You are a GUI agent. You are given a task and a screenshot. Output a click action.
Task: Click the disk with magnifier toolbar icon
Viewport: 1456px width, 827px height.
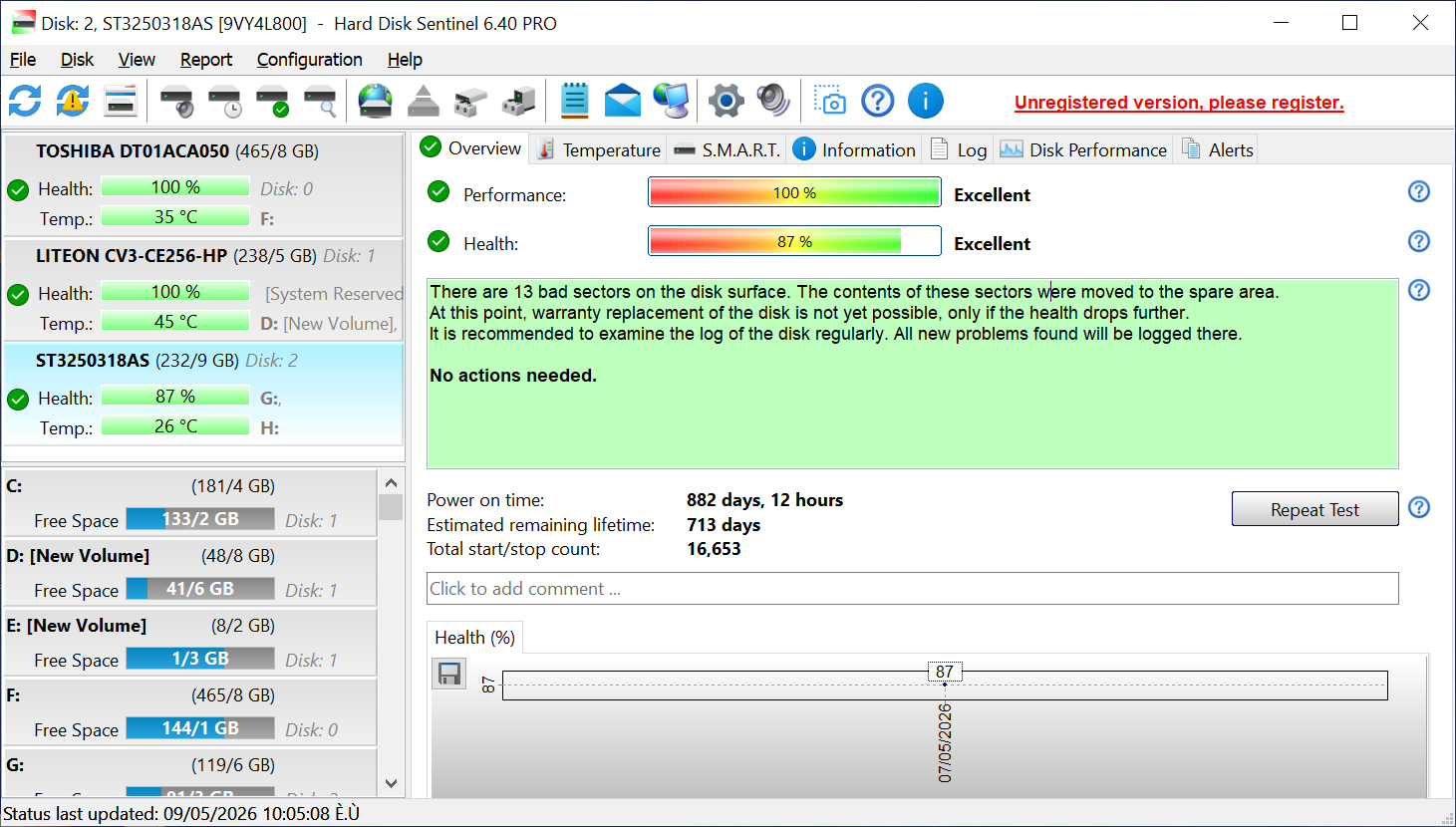click(320, 101)
